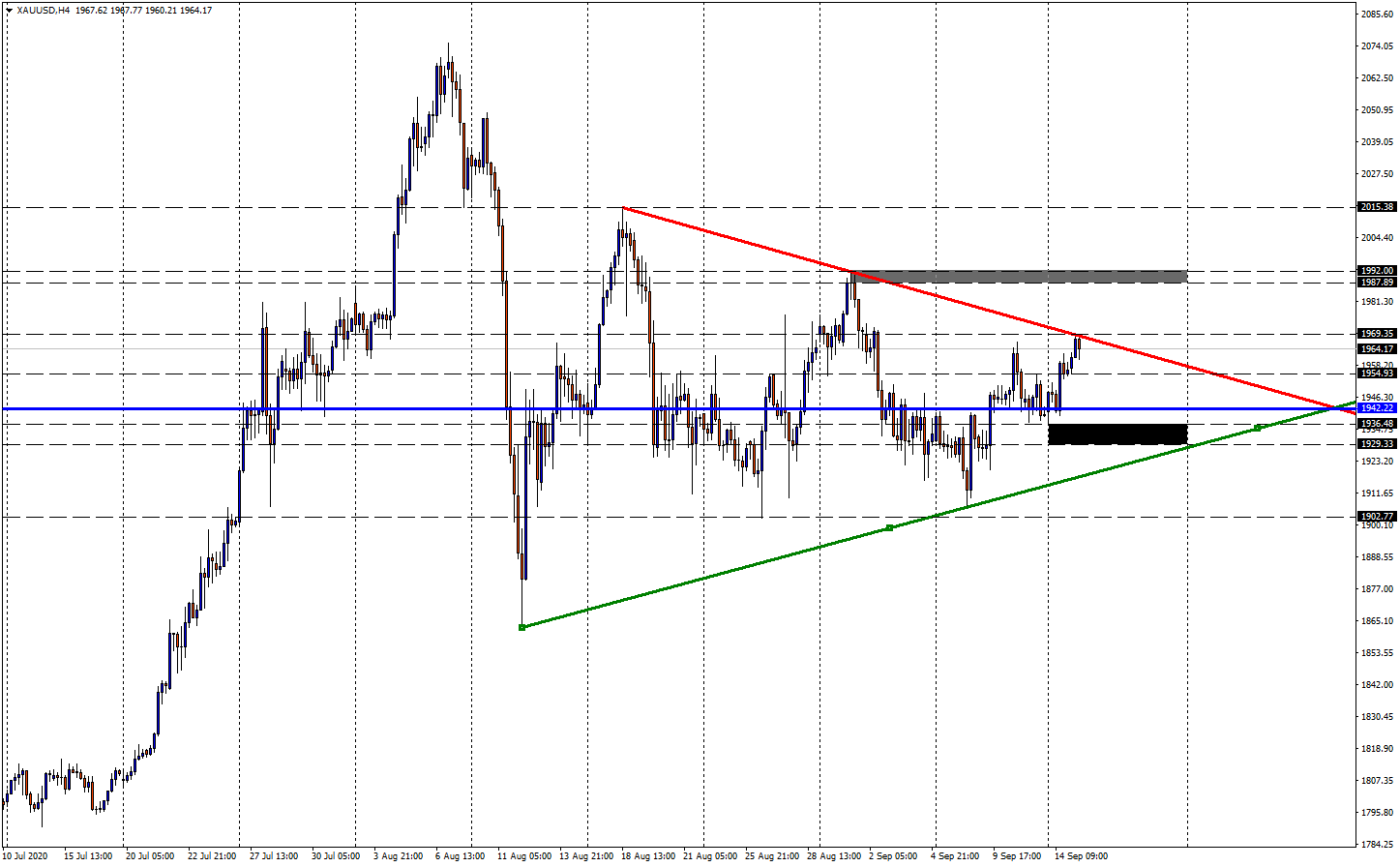Click the 6 Aug 13:00 date label

[x=460, y=856]
